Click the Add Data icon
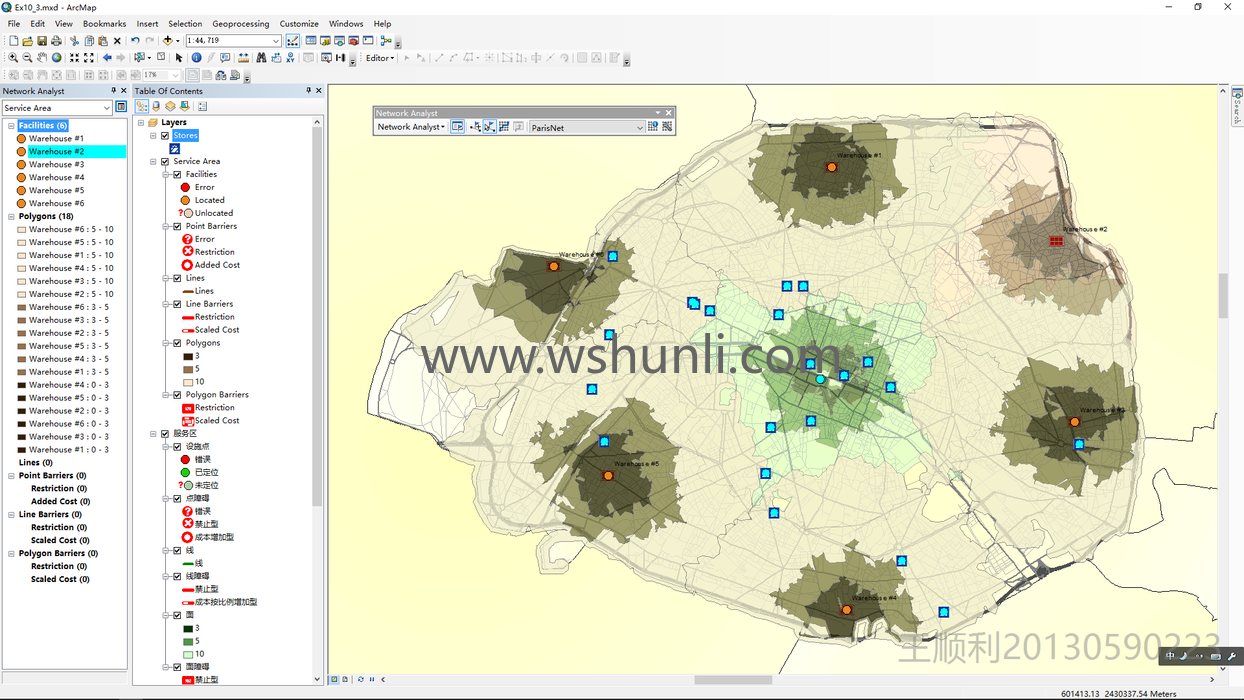Screen dimensions: 1244x700 click(x=167, y=41)
